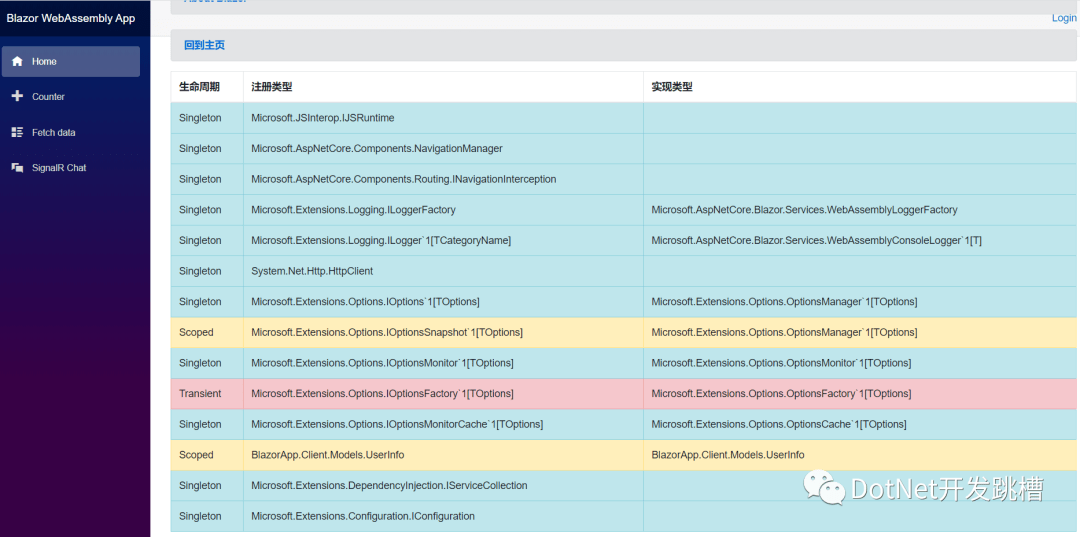Select the SignalR Chat menu label
The image size is (1080, 537).
(x=59, y=168)
